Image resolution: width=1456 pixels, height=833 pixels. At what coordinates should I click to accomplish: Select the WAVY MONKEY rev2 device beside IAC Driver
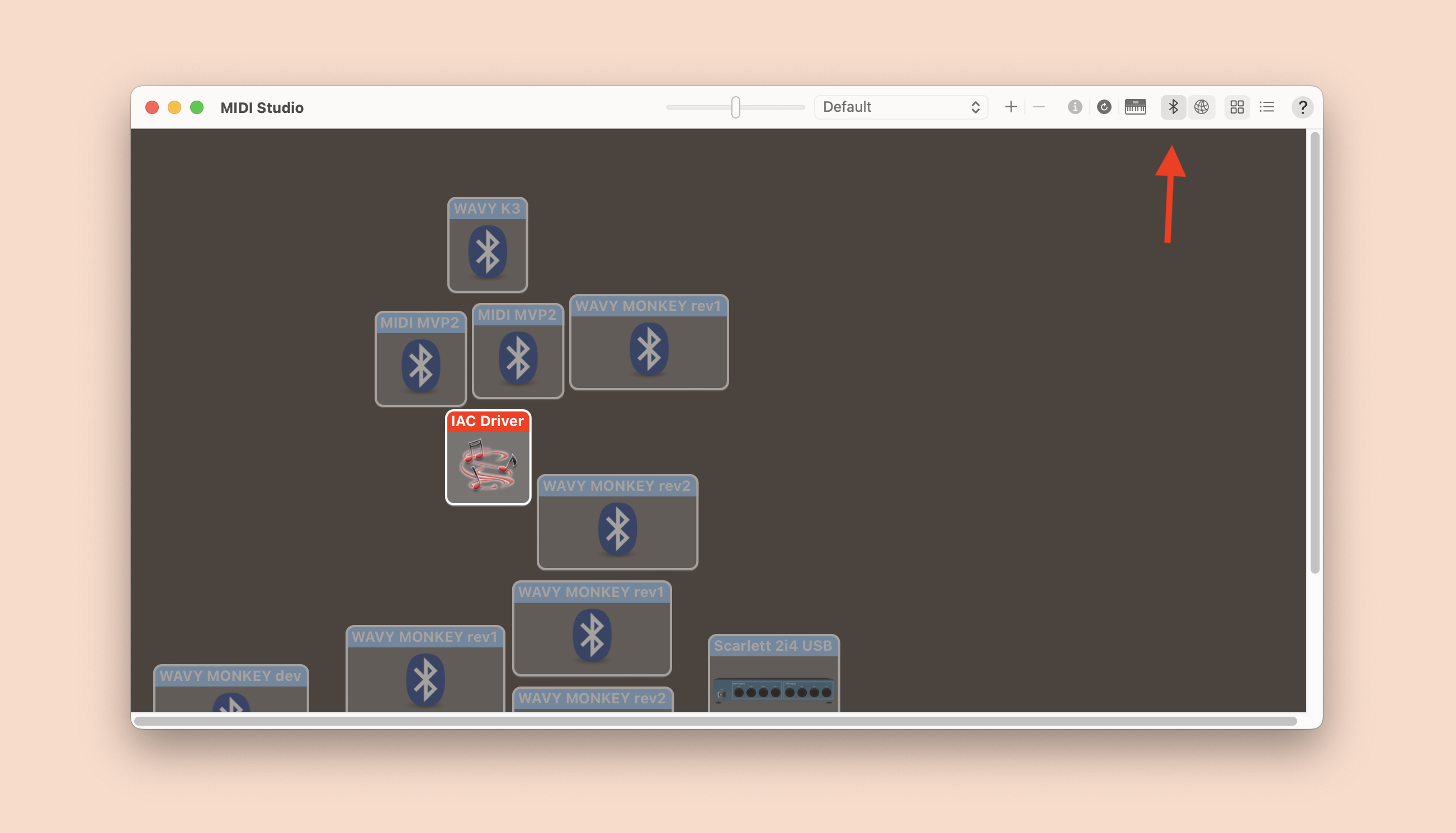tap(617, 522)
